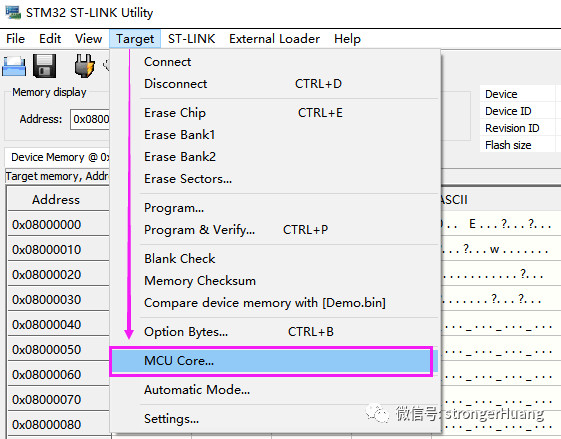The image size is (561, 439).
Task: Click the memory Address input field
Action: click(x=90, y=119)
